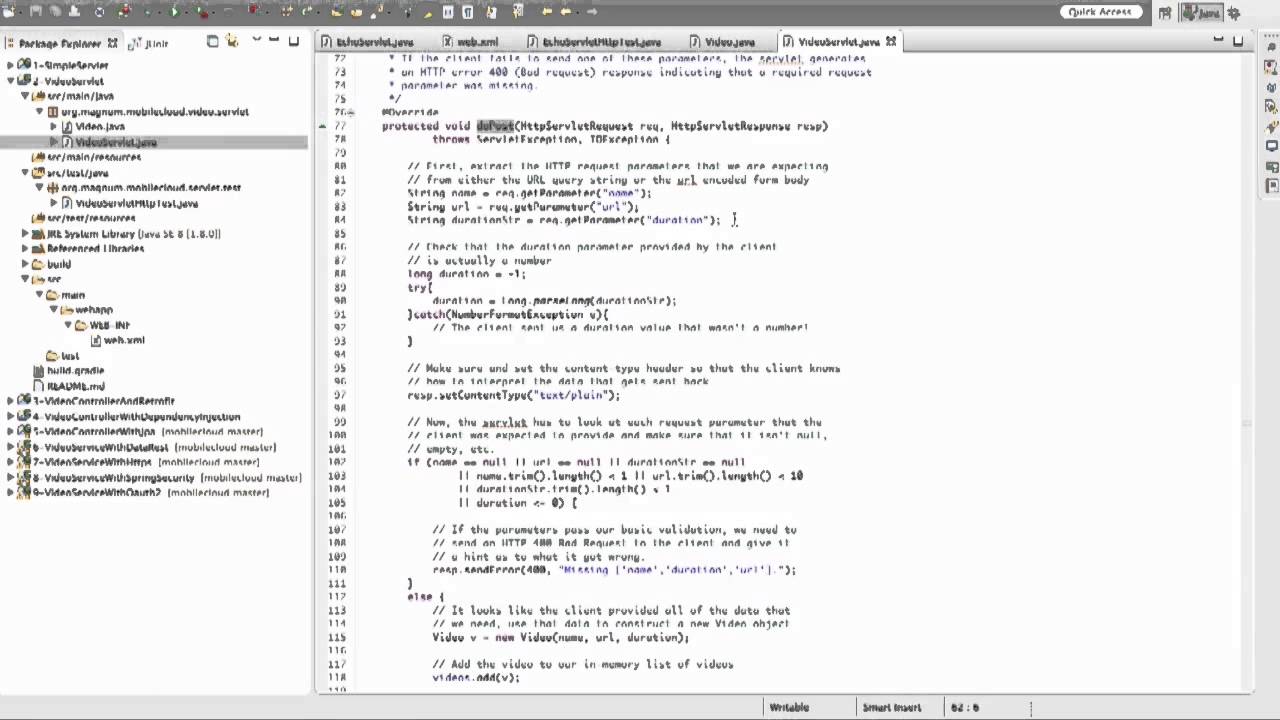Viewport: 1280px width, 720px height.
Task: Minimize the Package Explorer view
Action: pyautogui.click(x=274, y=39)
